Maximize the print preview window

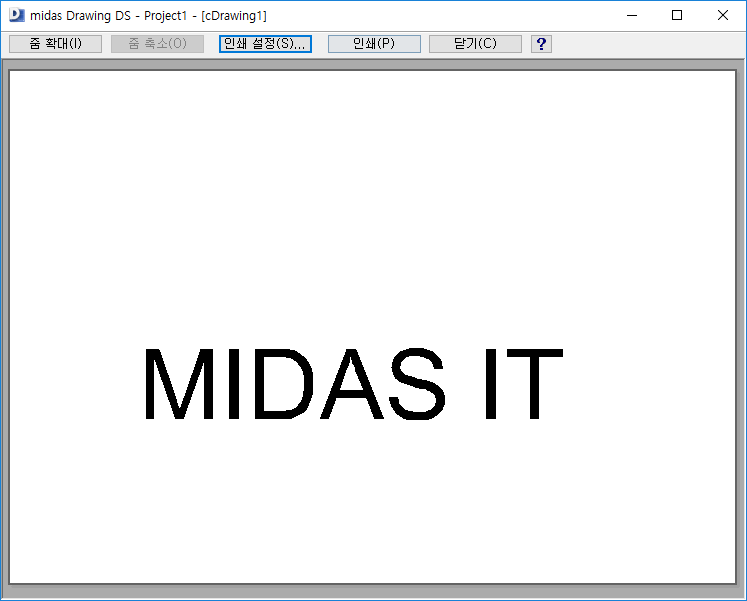pos(677,15)
